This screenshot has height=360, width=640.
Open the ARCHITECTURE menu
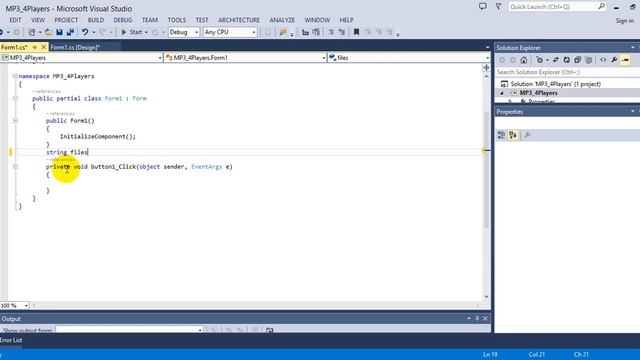pyautogui.click(x=239, y=20)
